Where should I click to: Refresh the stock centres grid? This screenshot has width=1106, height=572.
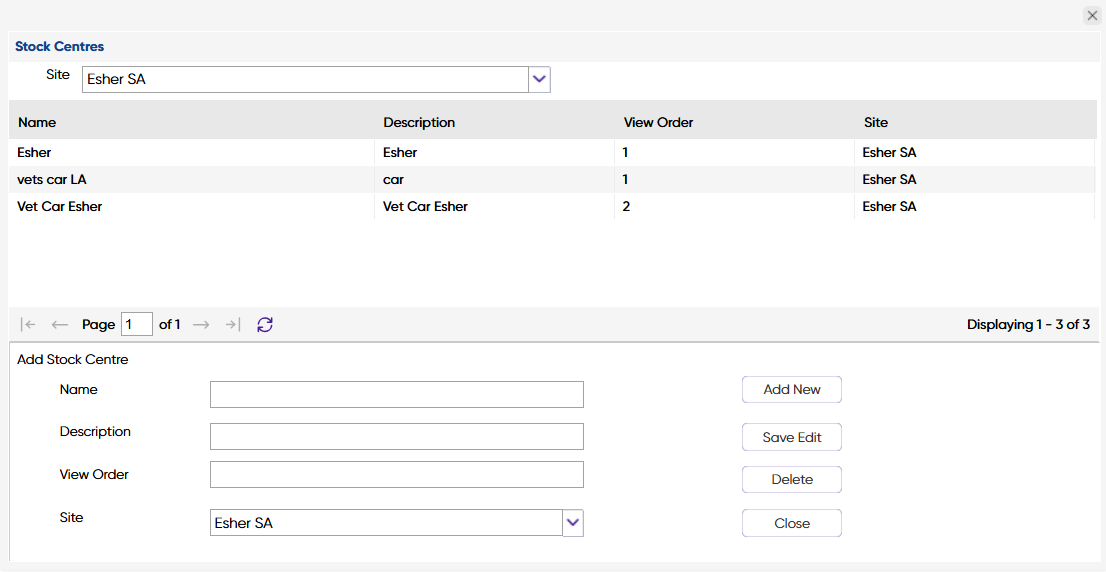pos(265,325)
